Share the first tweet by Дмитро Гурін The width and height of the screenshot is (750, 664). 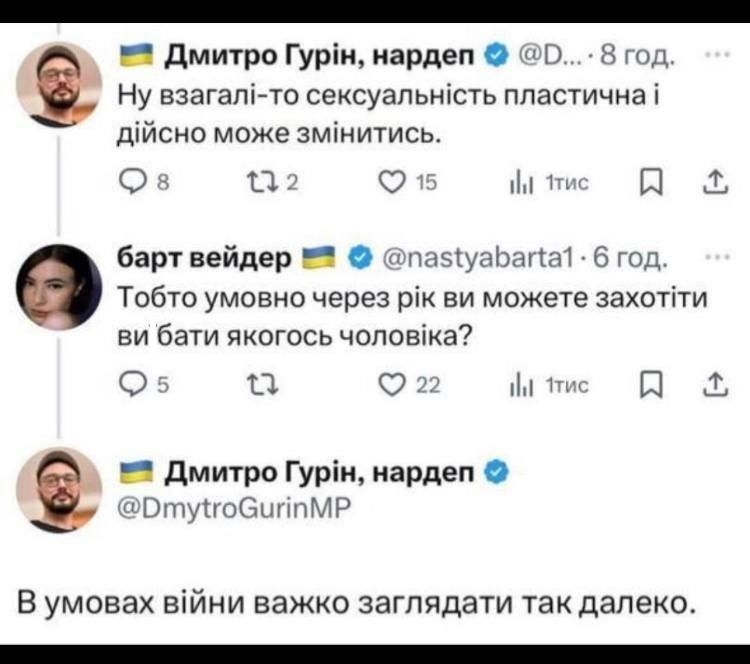tap(713, 181)
